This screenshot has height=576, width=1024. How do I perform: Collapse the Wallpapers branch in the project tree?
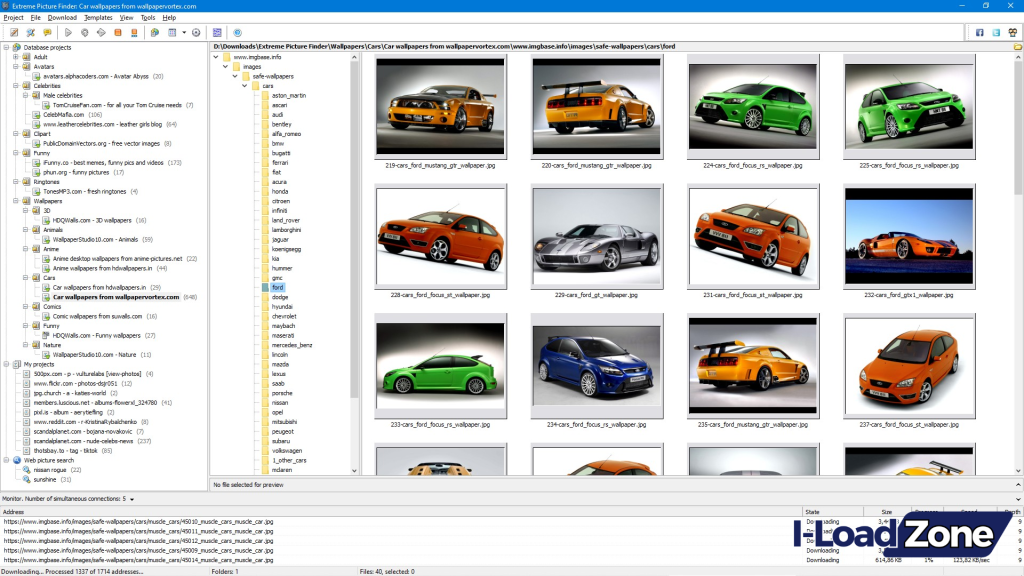point(16,201)
